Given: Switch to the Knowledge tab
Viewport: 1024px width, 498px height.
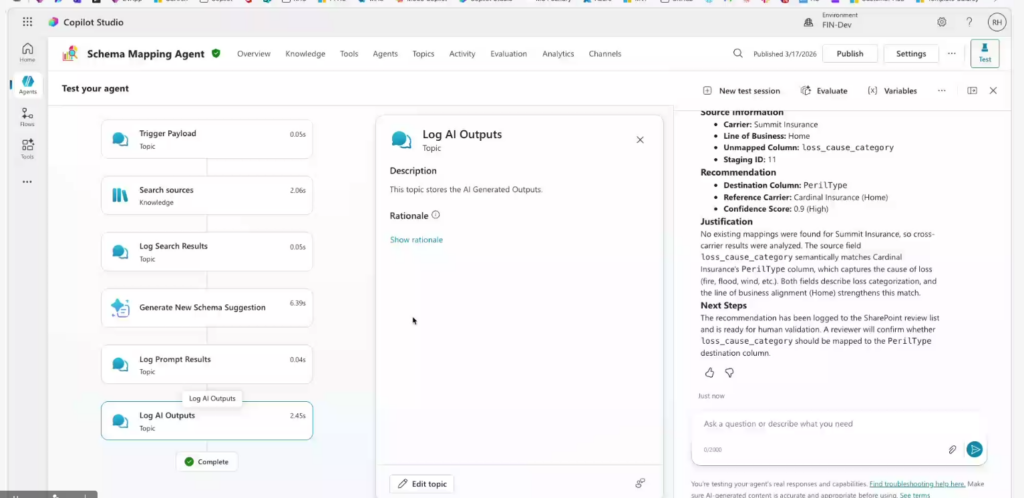Looking at the screenshot, I should coord(305,54).
